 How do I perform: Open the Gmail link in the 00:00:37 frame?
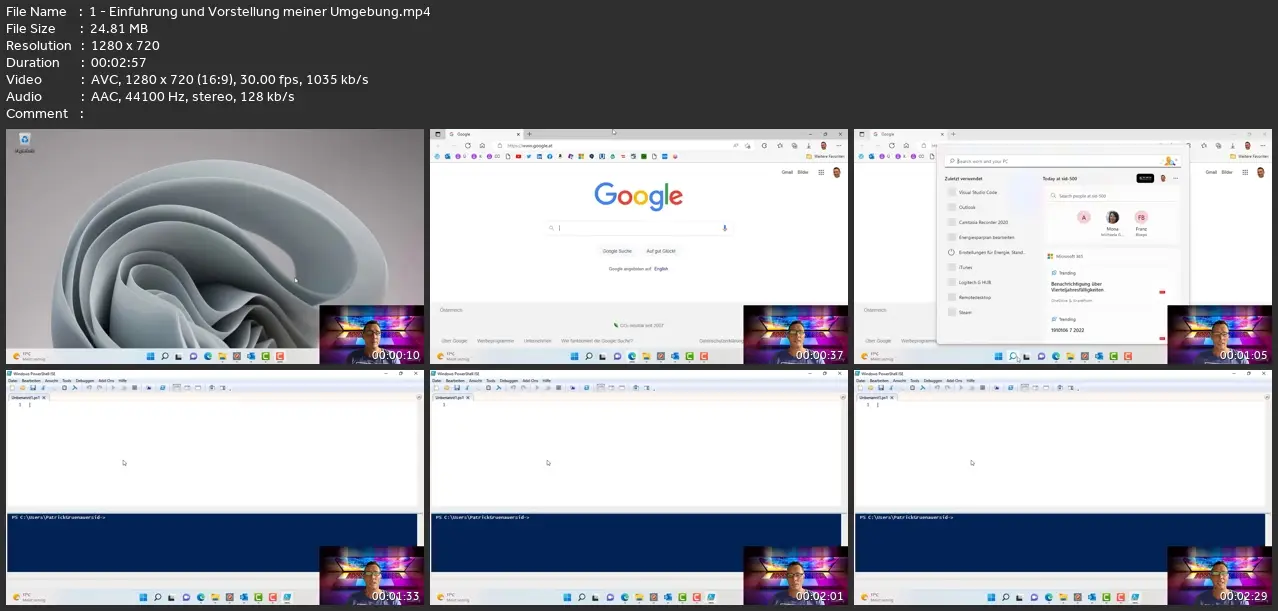[x=787, y=172]
